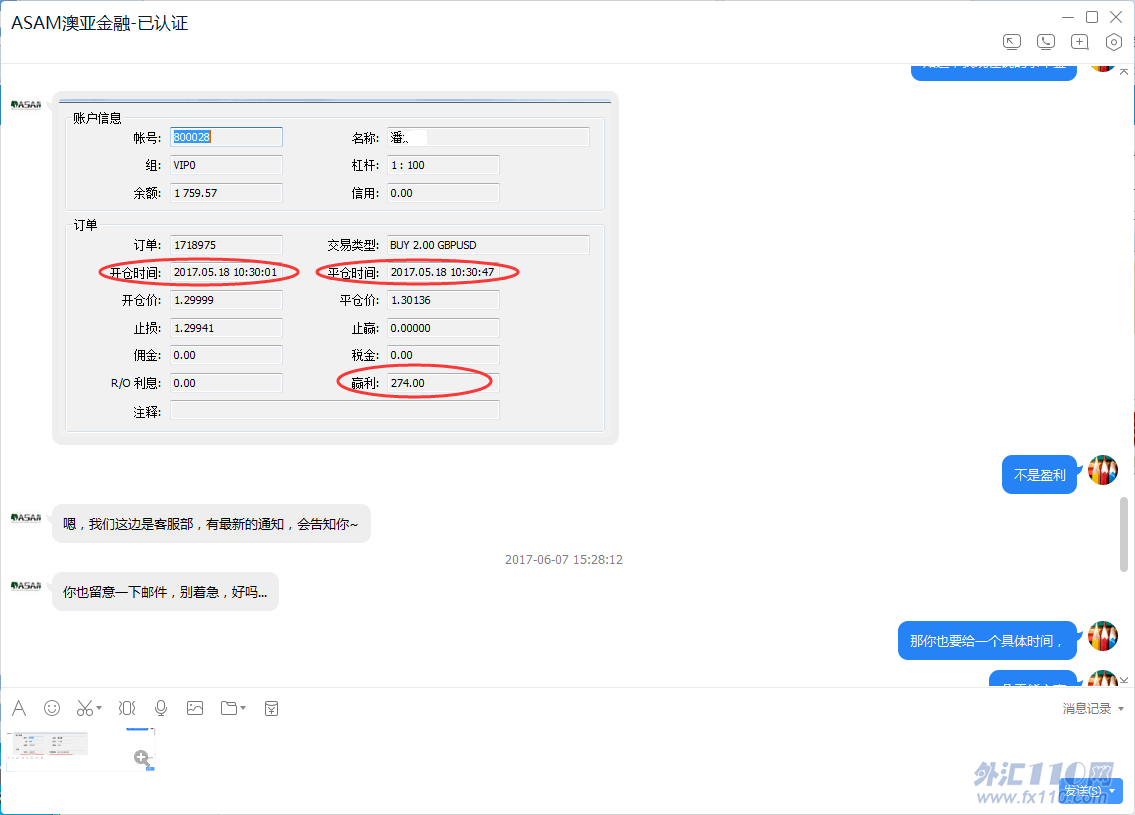The width and height of the screenshot is (1135, 815).
Task: Expand the send button options arrow
Action: [1114, 790]
